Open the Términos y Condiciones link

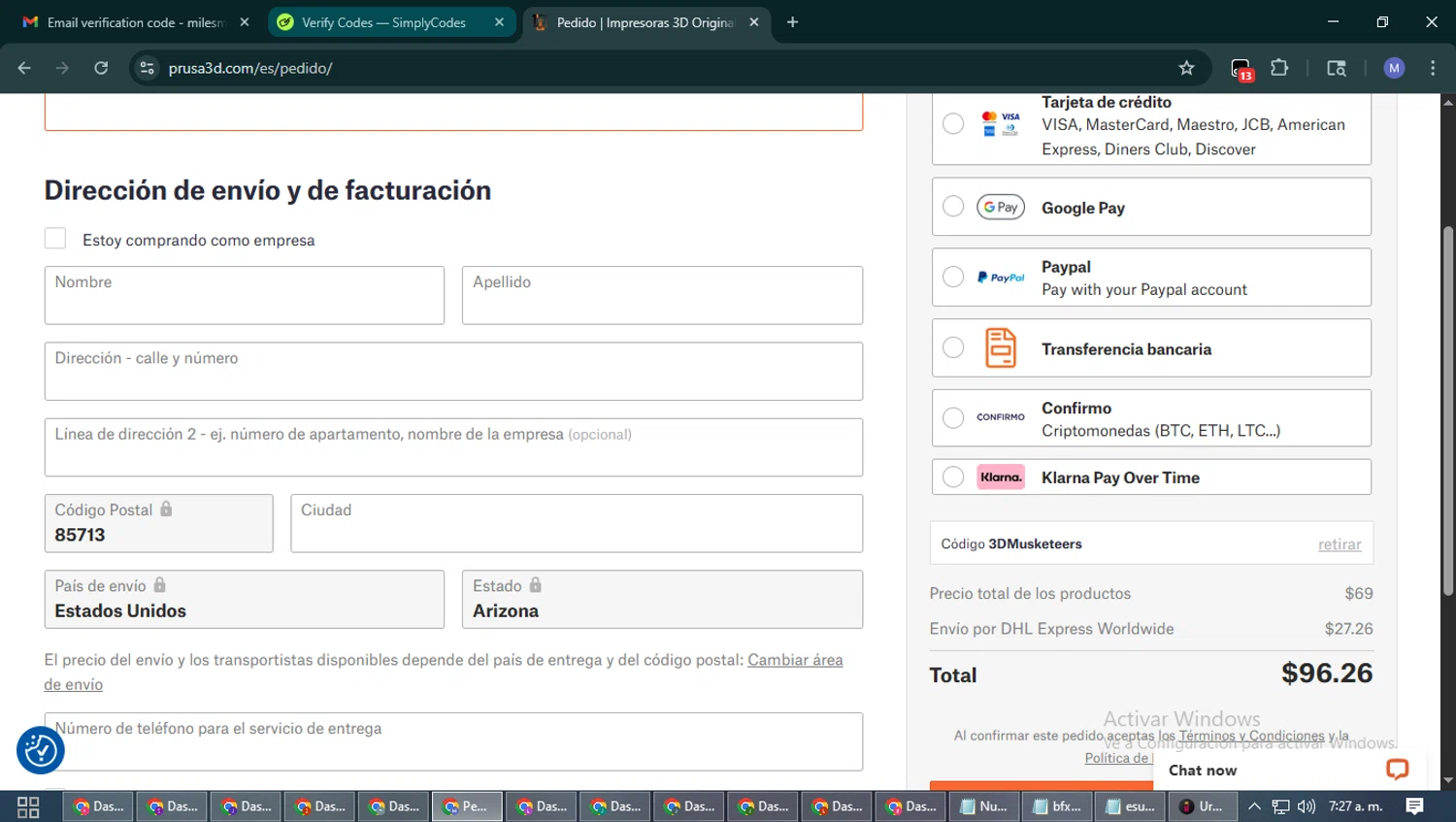1251,736
